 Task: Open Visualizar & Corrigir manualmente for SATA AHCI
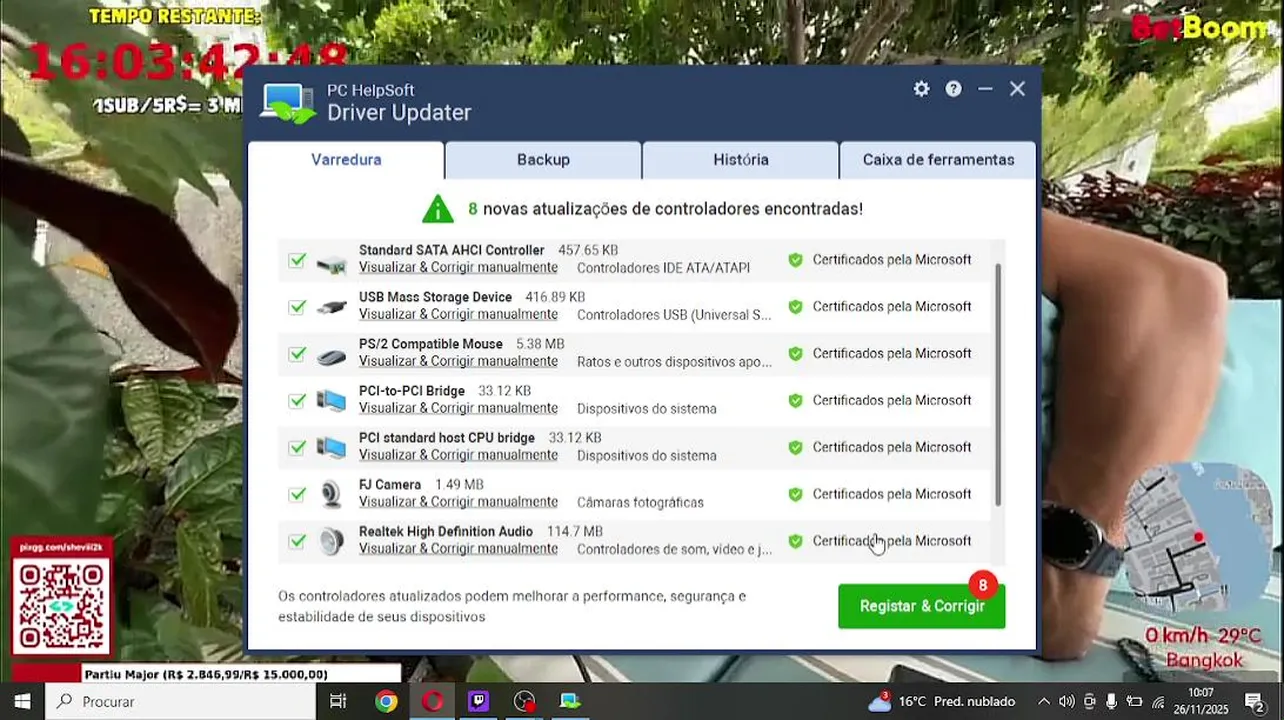pyautogui.click(x=458, y=268)
